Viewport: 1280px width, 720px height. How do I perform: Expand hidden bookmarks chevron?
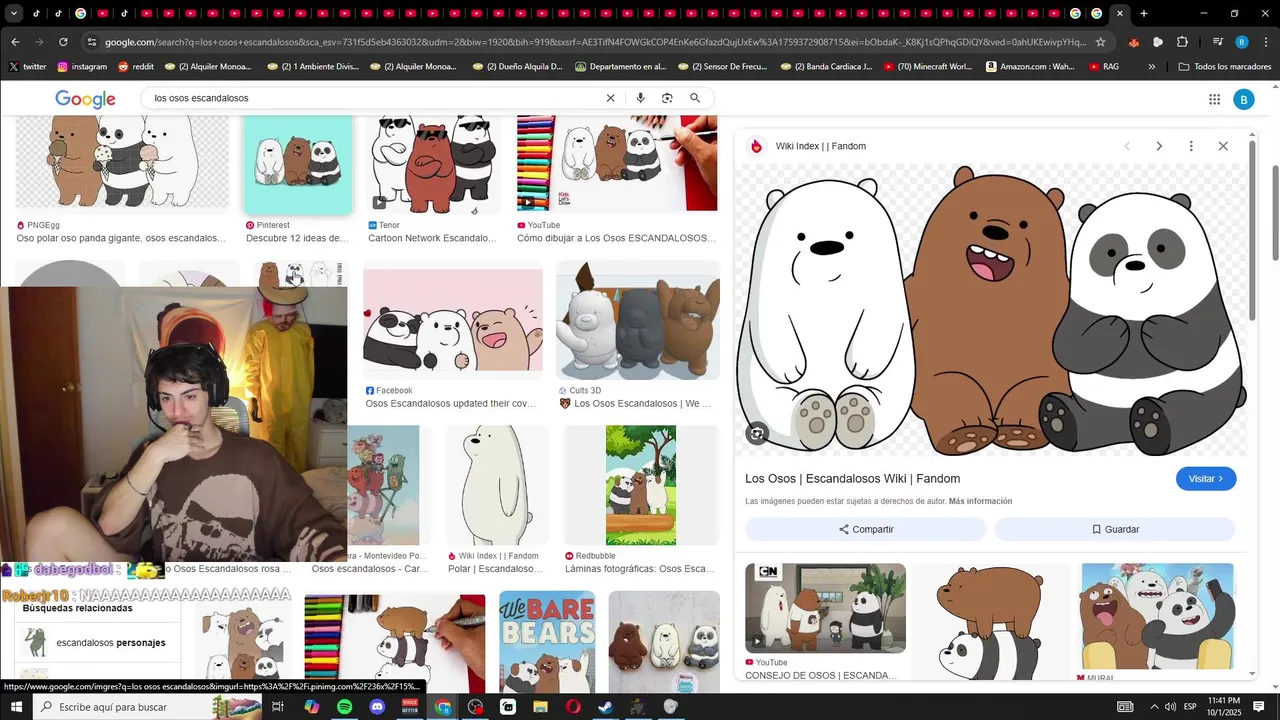tap(1151, 67)
